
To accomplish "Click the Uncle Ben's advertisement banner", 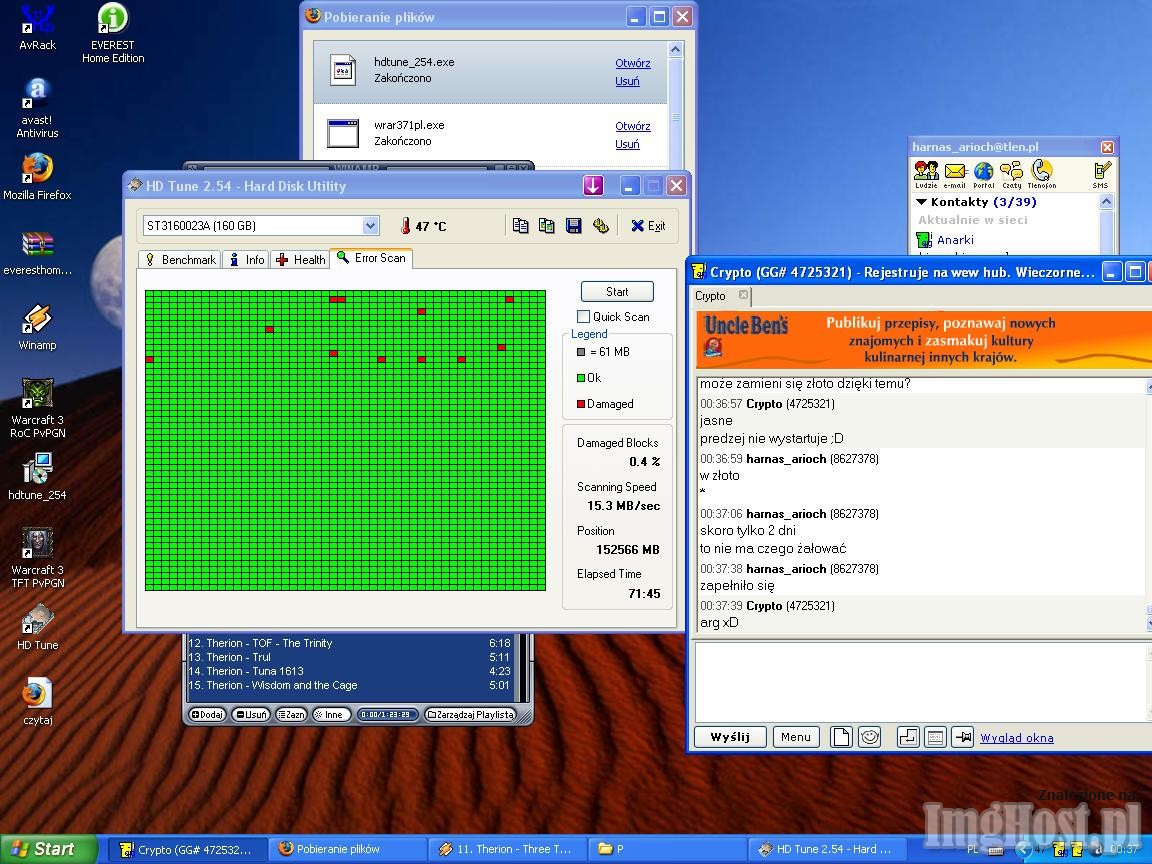I will [923, 339].
